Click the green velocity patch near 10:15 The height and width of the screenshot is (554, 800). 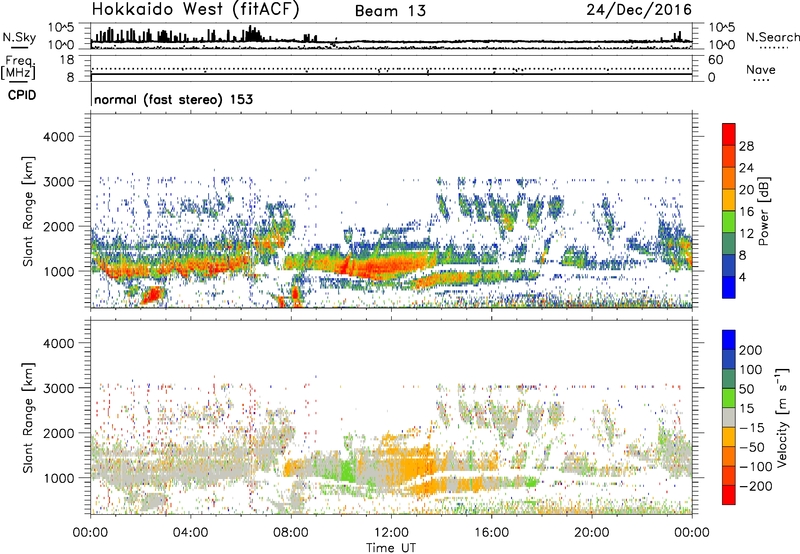pyautogui.click(x=347, y=468)
